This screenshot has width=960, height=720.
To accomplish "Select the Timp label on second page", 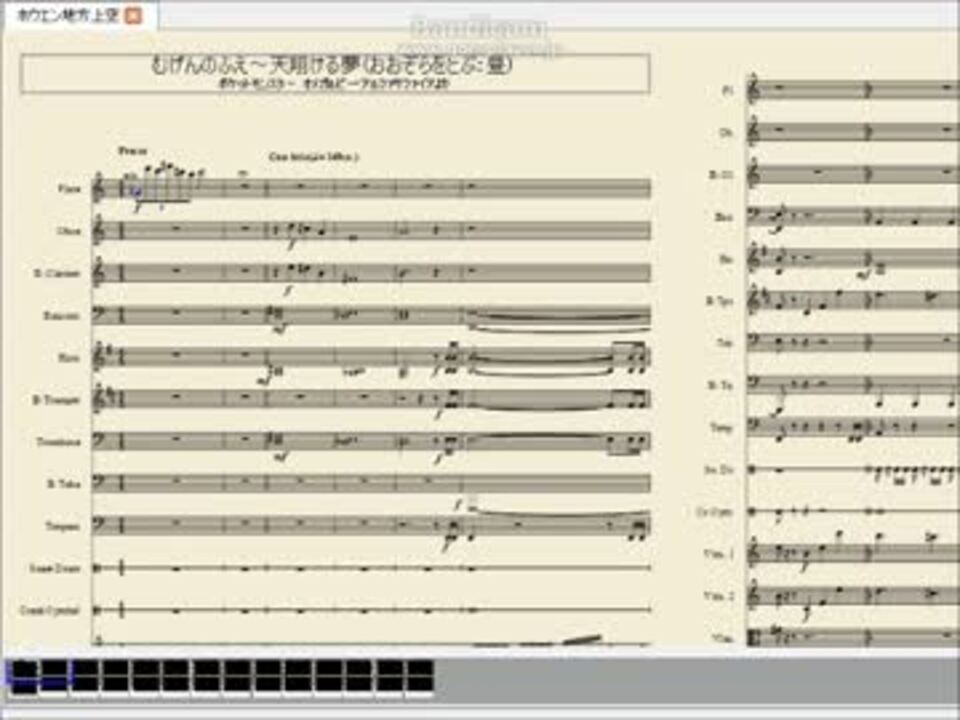I will click(x=721, y=427).
